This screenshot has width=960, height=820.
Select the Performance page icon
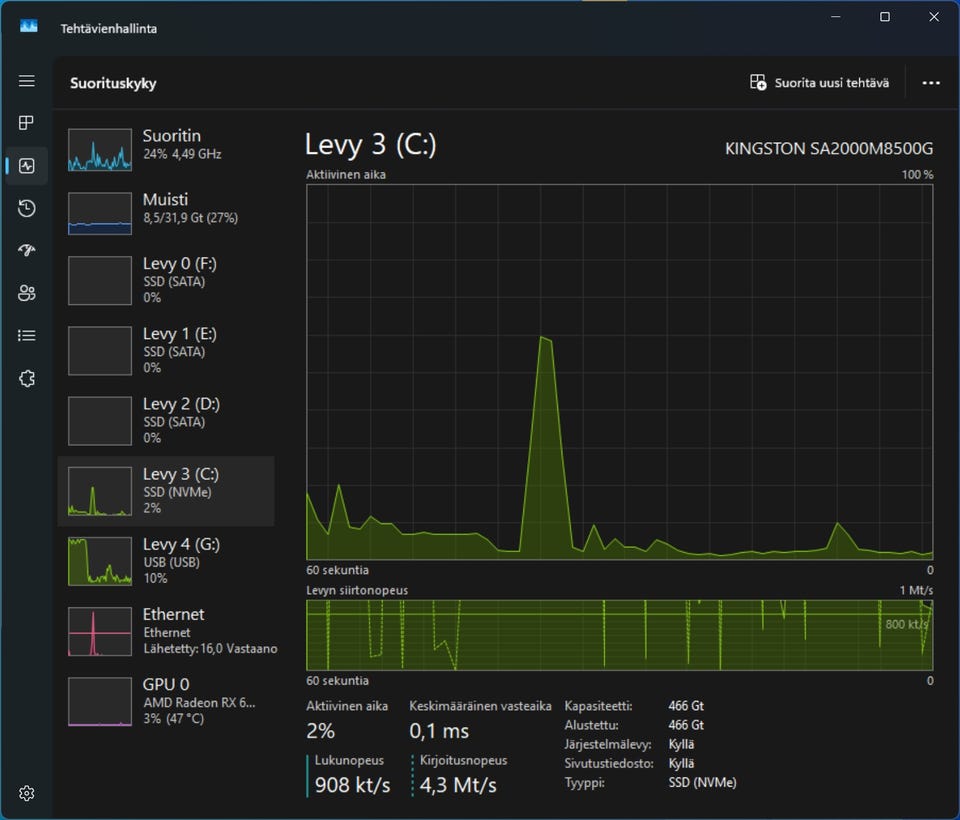(x=27, y=166)
